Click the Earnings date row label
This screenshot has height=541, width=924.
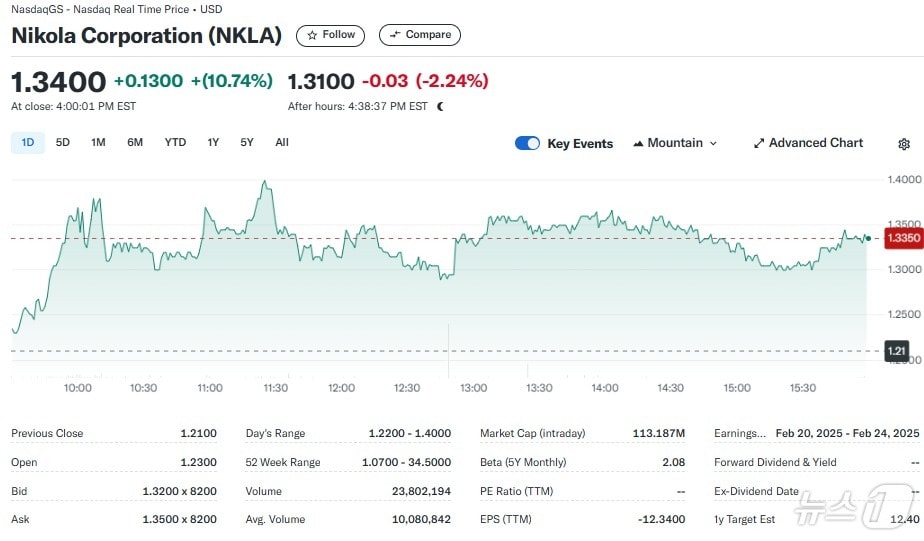pos(739,433)
